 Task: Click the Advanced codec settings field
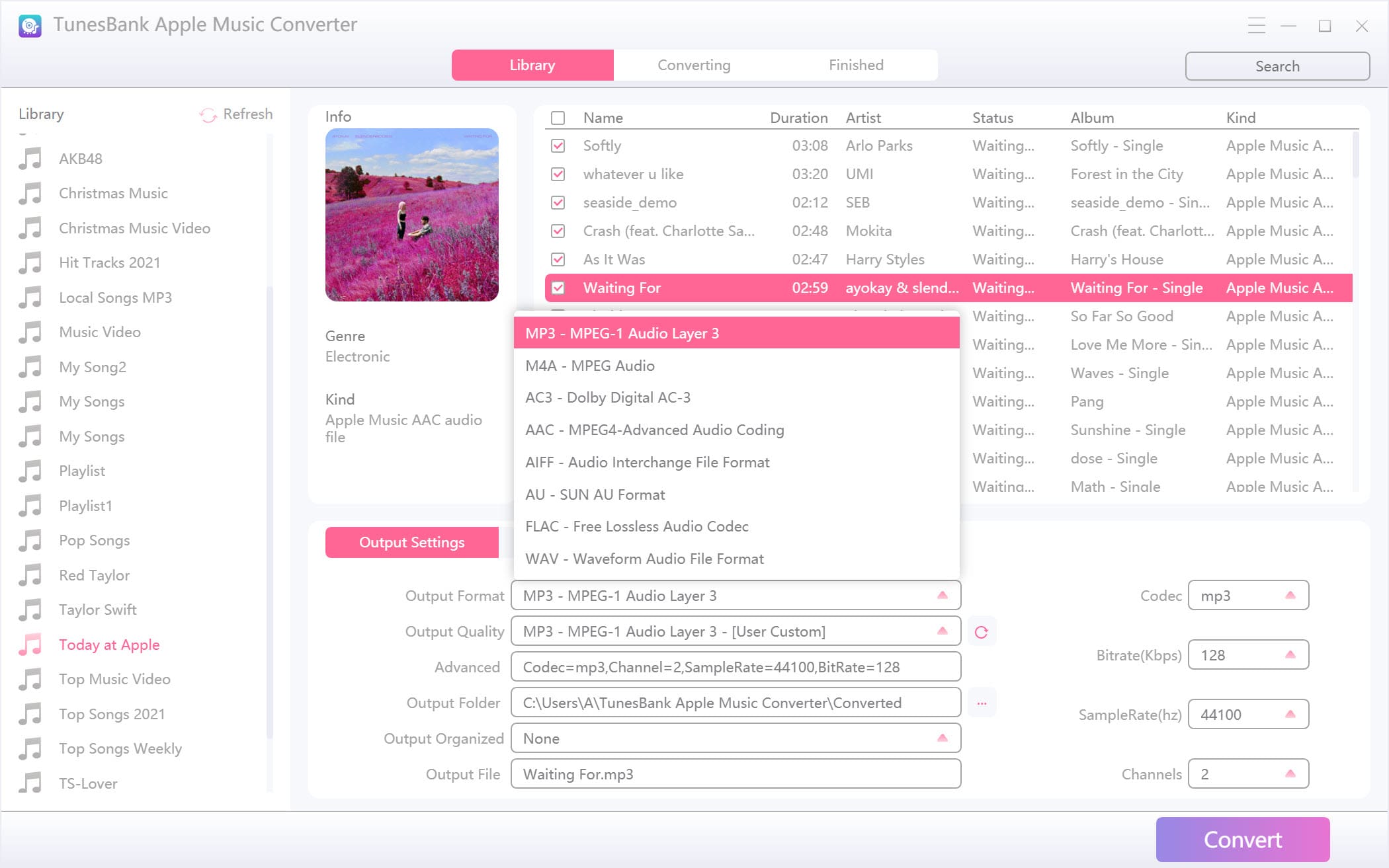(736, 667)
